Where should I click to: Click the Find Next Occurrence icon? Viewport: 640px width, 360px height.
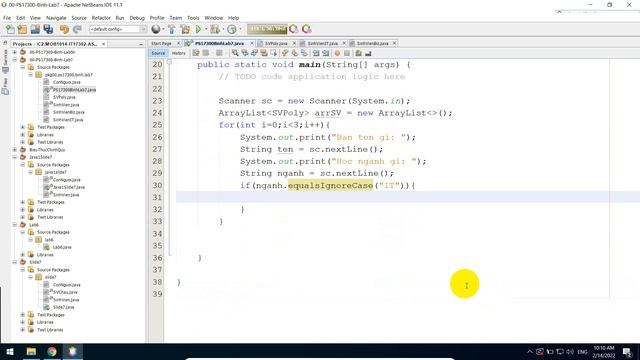tap(254, 53)
